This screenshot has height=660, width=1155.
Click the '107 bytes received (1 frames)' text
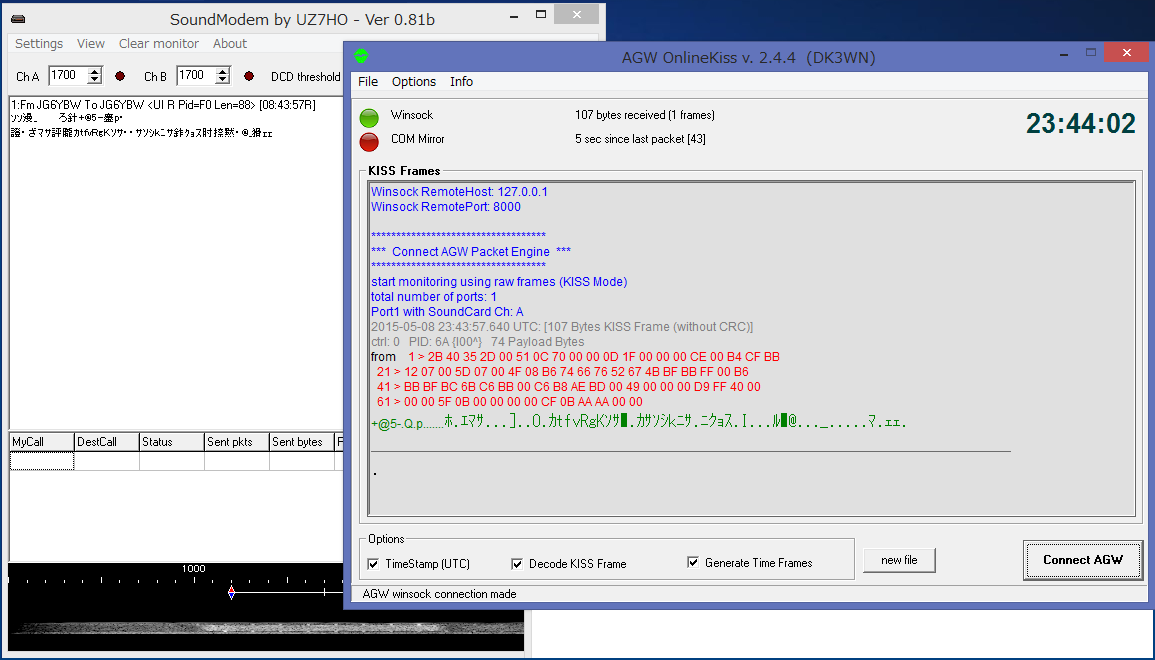(x=645, y=115)
